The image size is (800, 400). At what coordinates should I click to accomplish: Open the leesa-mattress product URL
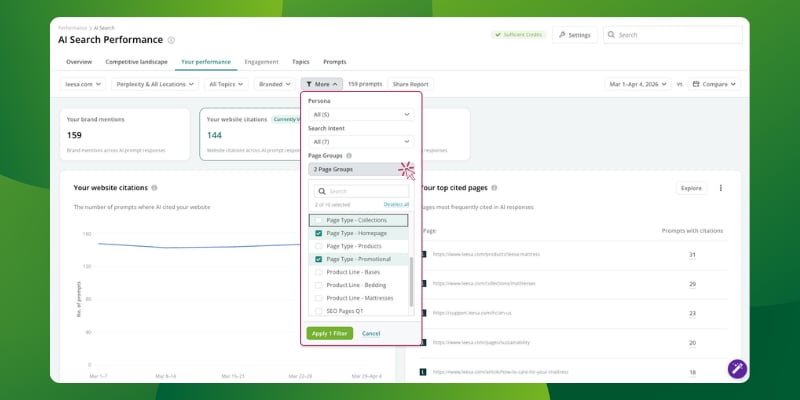point(486,254)
